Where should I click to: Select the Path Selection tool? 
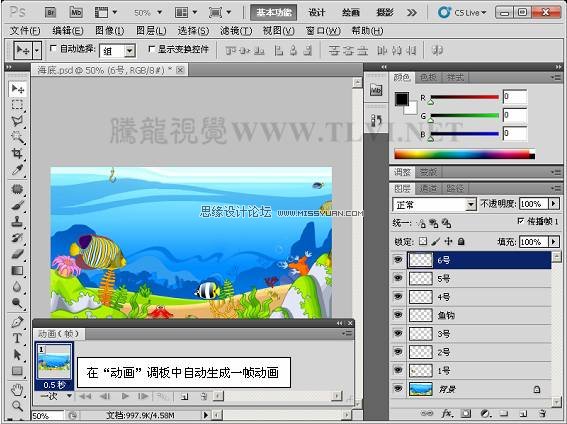click(x=17, y=355)
